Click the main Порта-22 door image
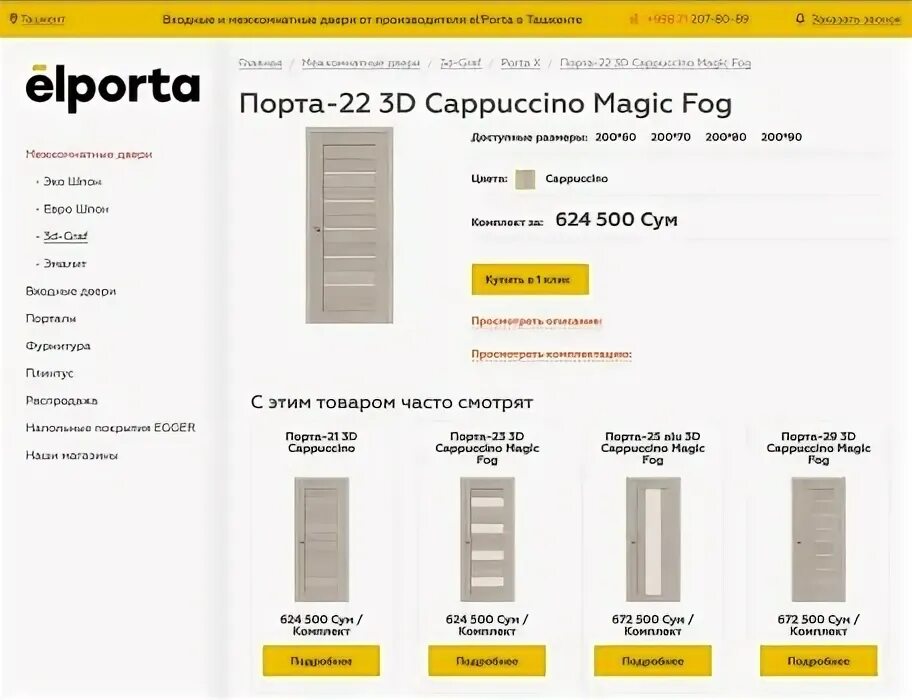912x700 pixels. 350,225
